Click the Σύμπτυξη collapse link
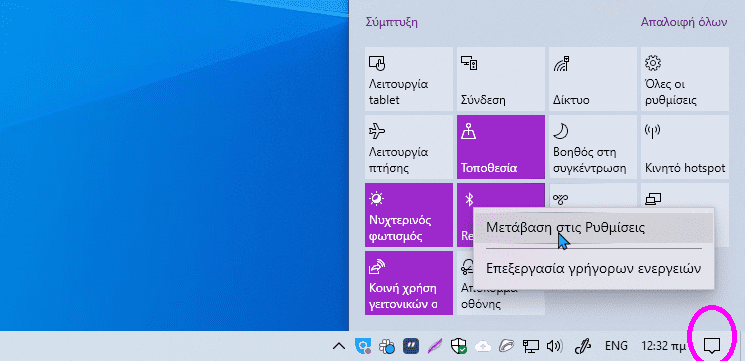745x361 pixels. click(x=392, y=22)
